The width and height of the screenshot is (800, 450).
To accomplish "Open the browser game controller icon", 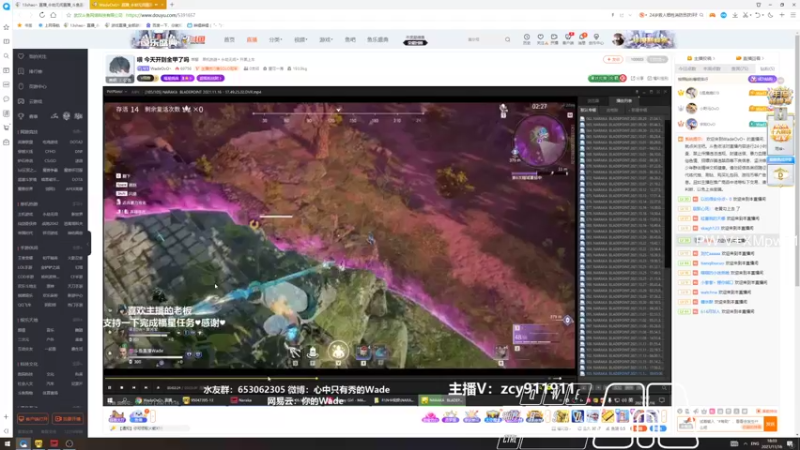I will tap(712, 15).
